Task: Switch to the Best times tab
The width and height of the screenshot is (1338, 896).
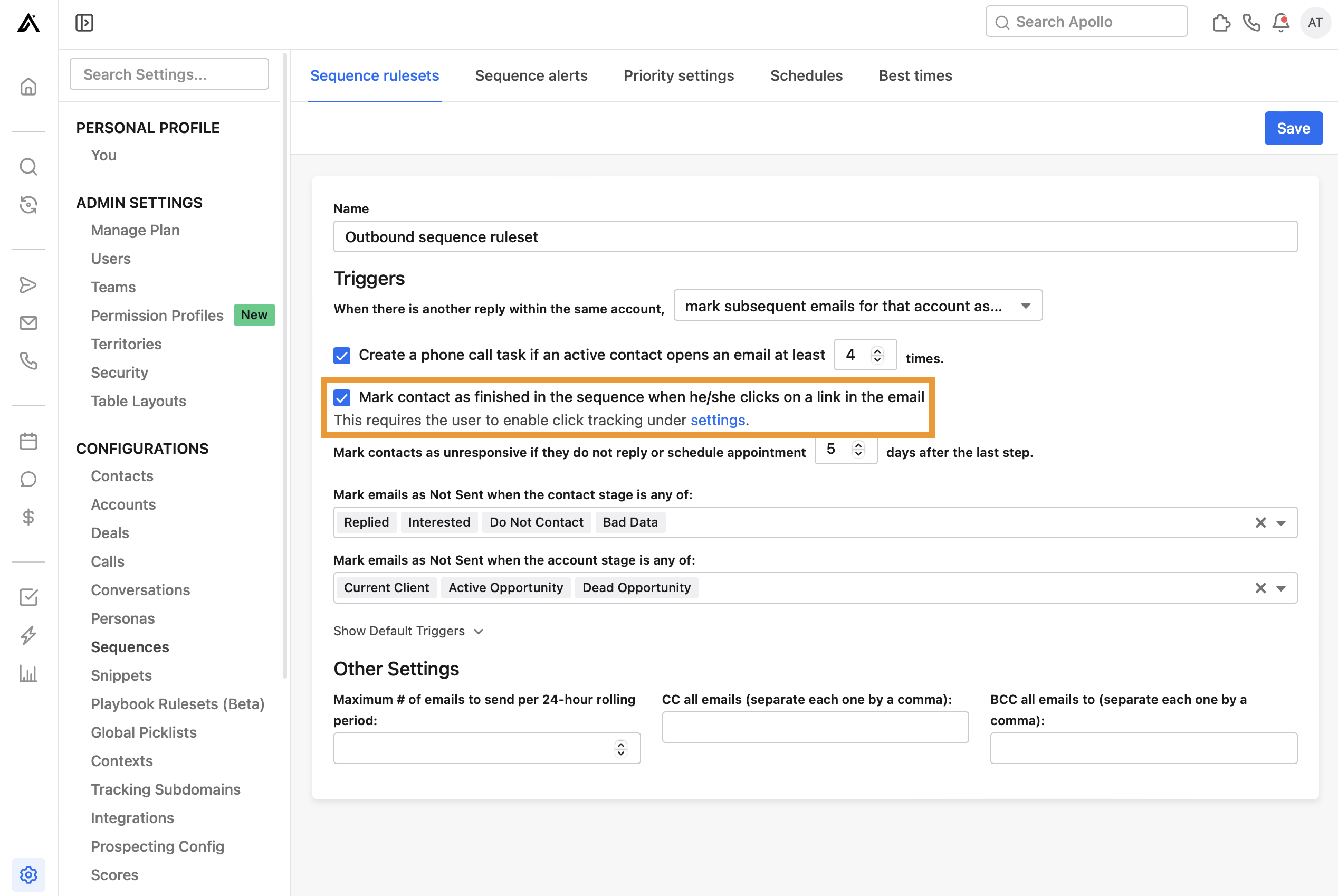Action: [x=915, y=75]
